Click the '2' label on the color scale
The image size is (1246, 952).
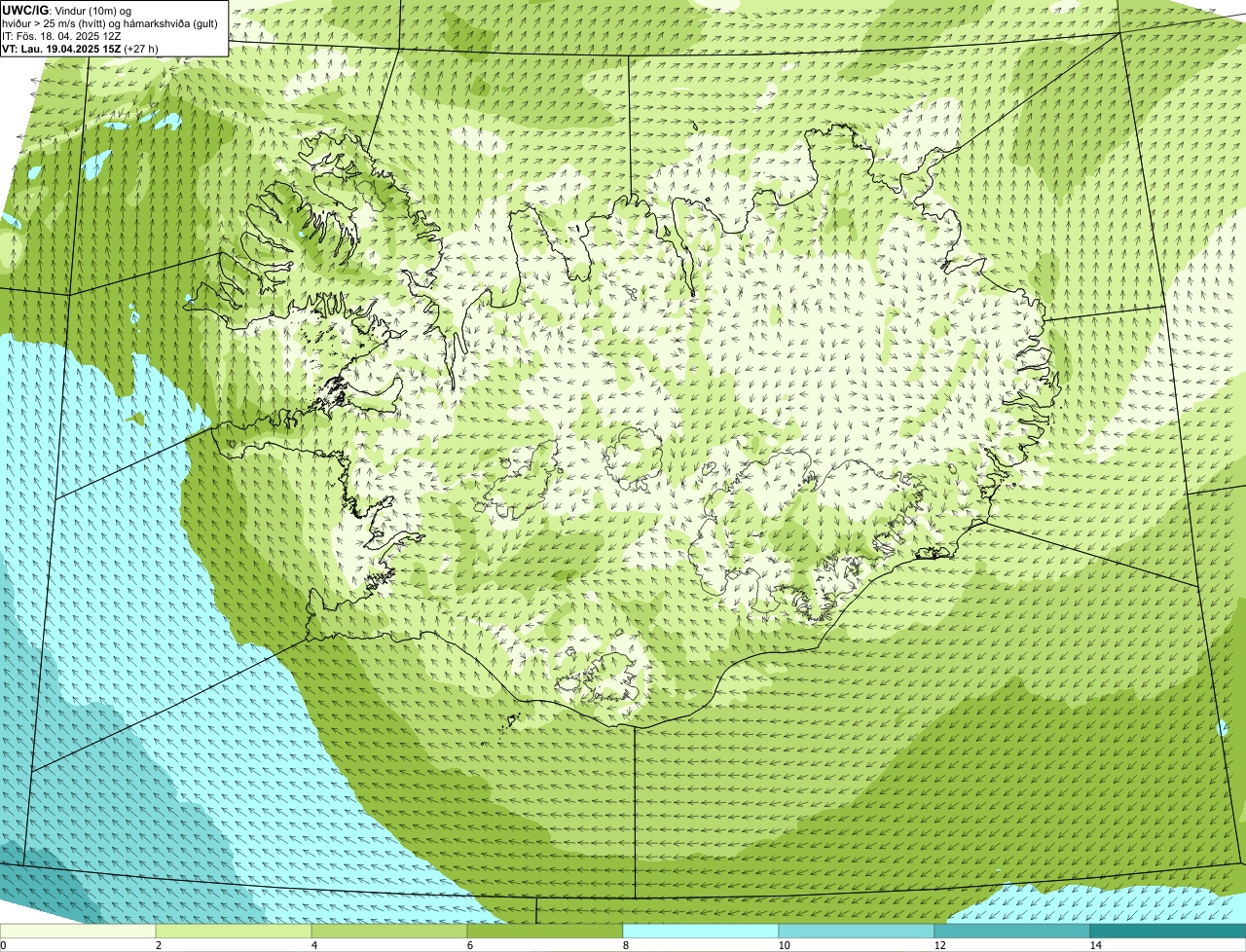click(159, 945)
